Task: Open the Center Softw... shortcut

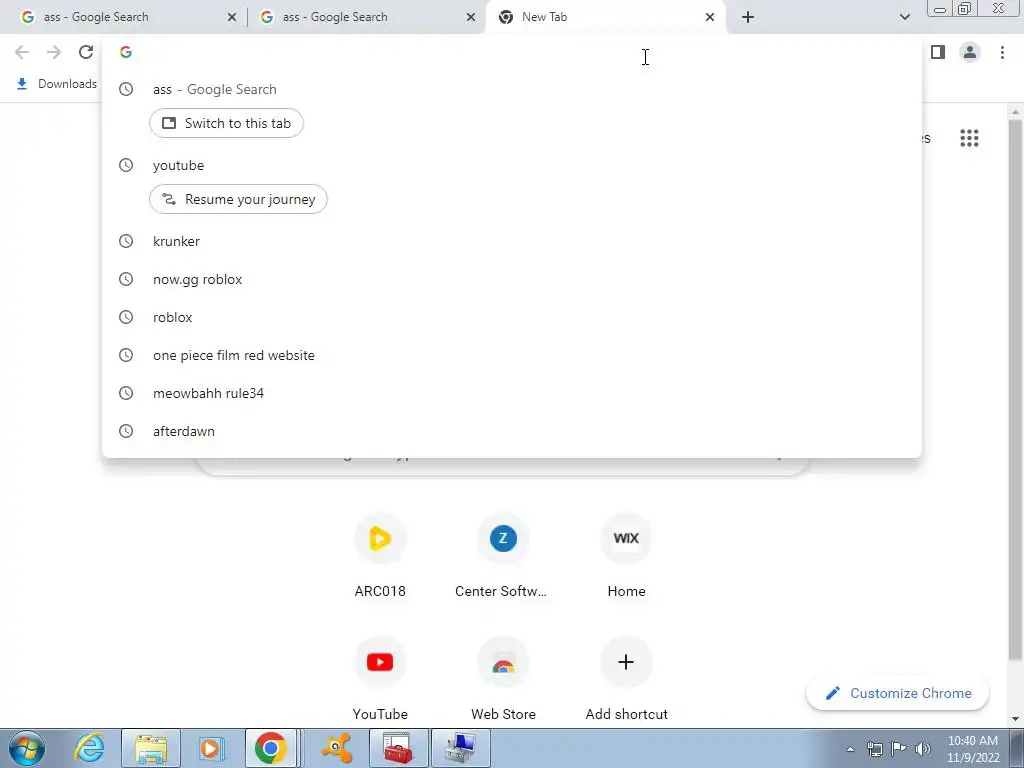Action: pos(502,556)
